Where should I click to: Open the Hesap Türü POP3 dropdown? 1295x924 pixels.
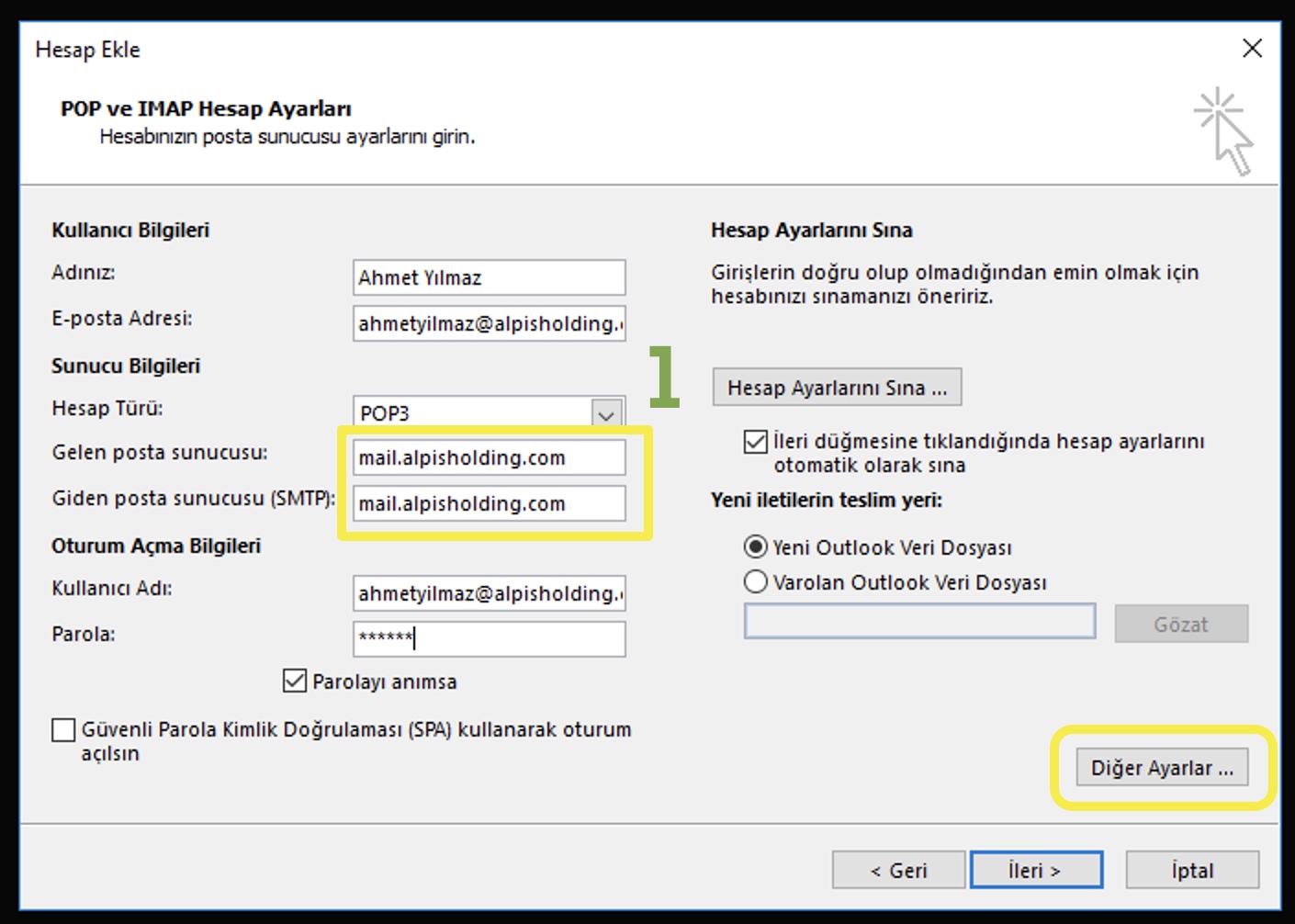click(606, 413)
